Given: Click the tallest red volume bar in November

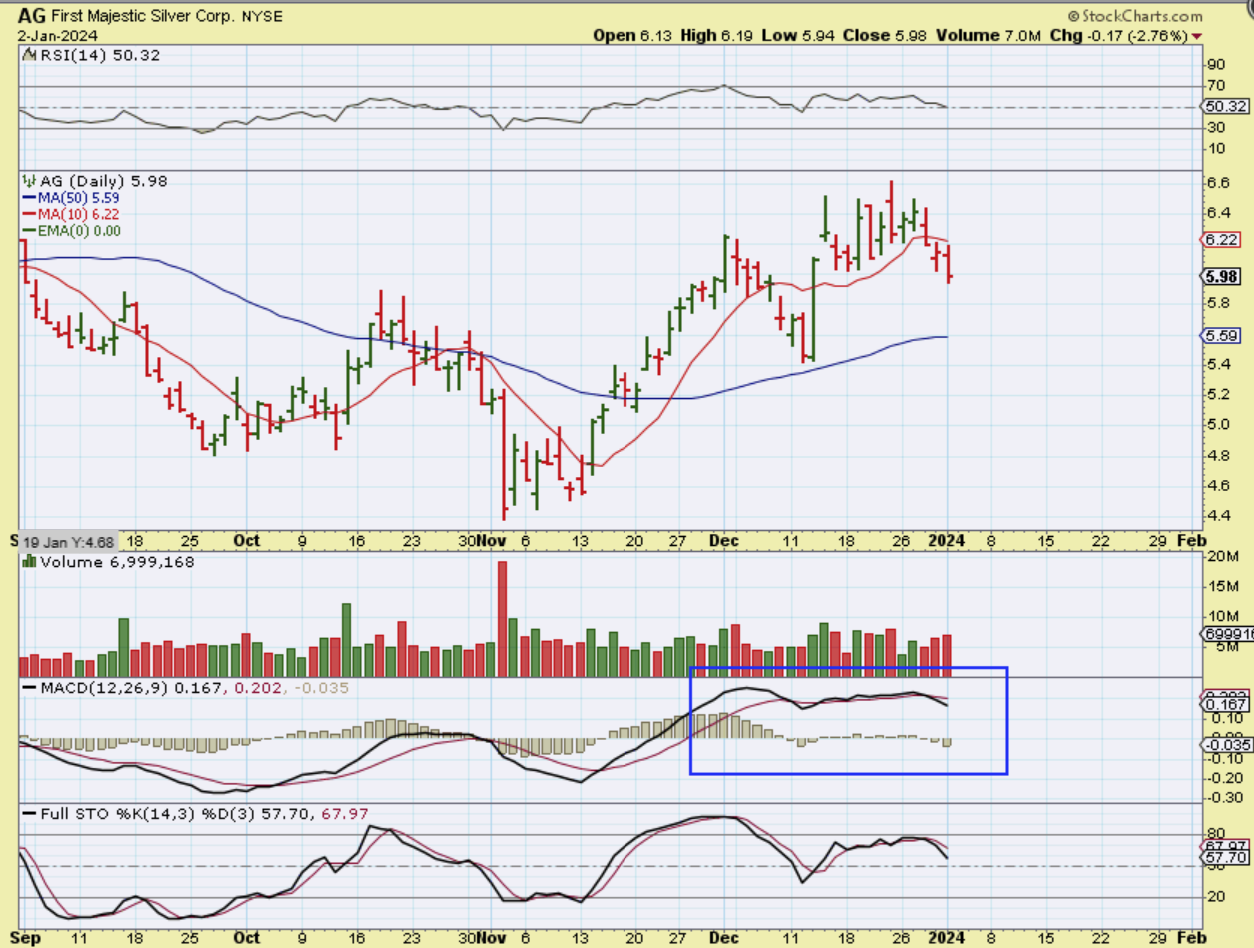Looking at the screenshot, I should 502,620.
